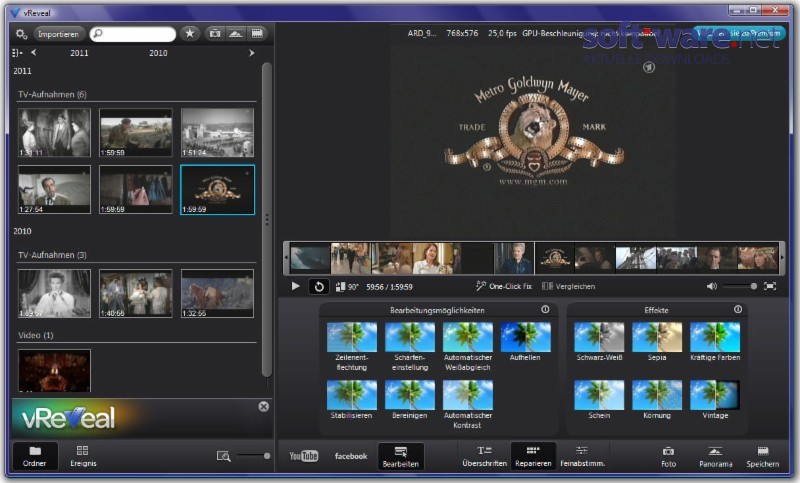Click the Importieren button

tap(59, 34)
